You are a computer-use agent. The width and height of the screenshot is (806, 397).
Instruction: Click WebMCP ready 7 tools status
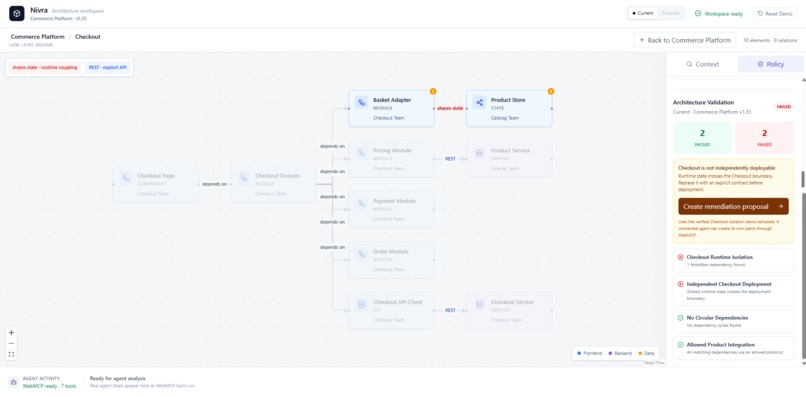(49, 386)
